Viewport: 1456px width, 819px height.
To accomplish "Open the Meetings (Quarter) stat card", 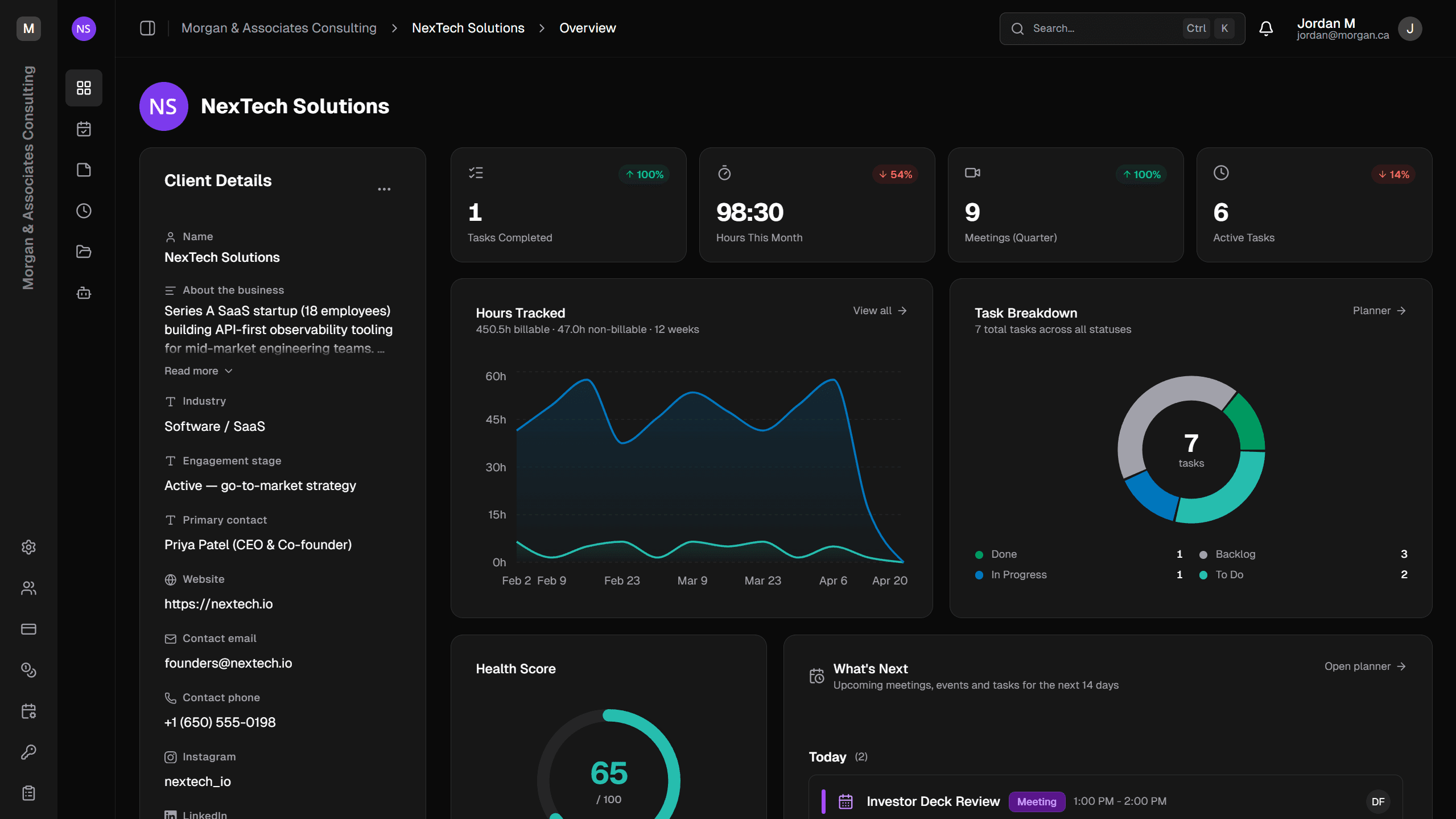I will pyautogui.click(x=1066, y=205).
